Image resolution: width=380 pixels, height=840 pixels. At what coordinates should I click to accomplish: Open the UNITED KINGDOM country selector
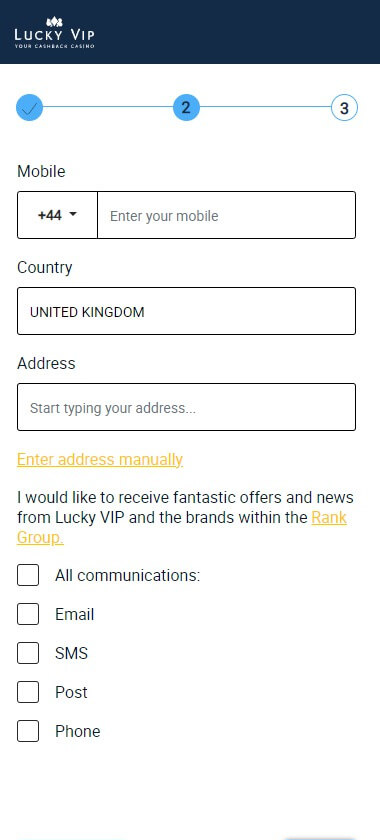[x=186, y=311]
